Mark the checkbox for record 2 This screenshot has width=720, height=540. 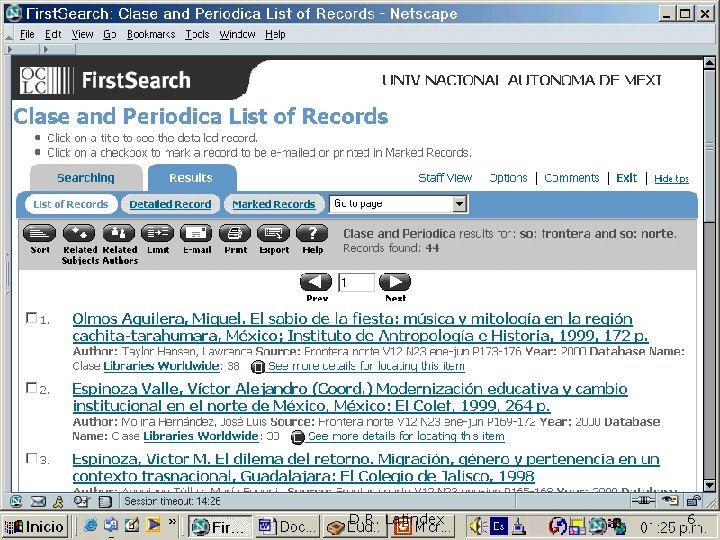pos(32,388)
